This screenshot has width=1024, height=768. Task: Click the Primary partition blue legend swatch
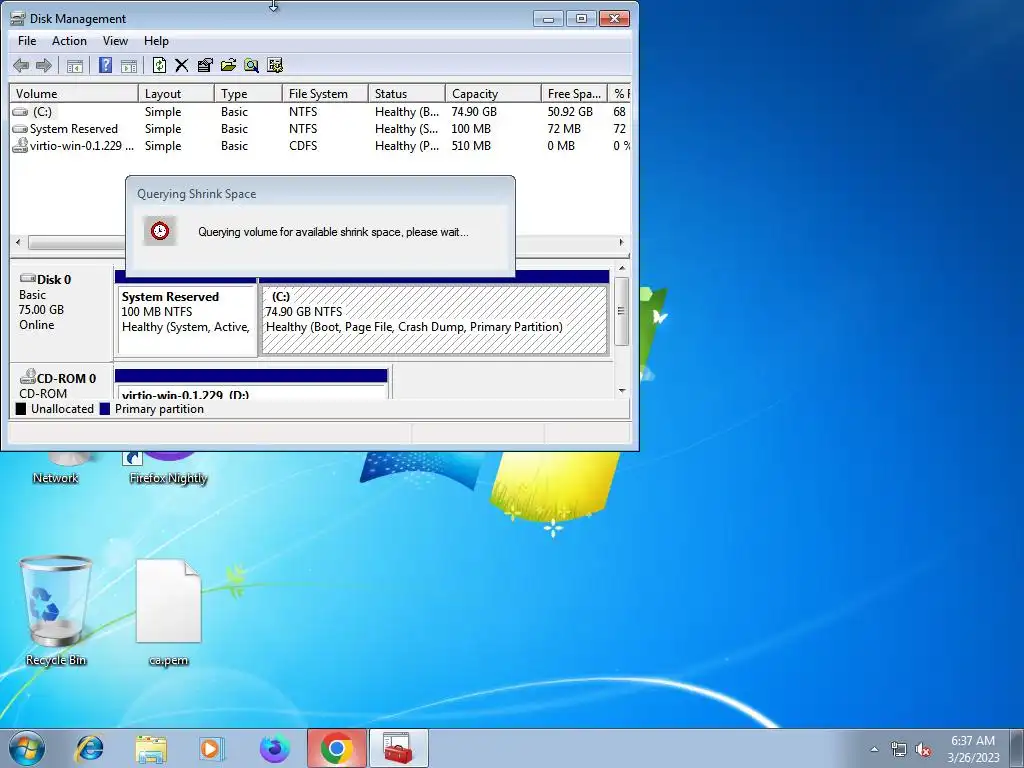[104, 409]
